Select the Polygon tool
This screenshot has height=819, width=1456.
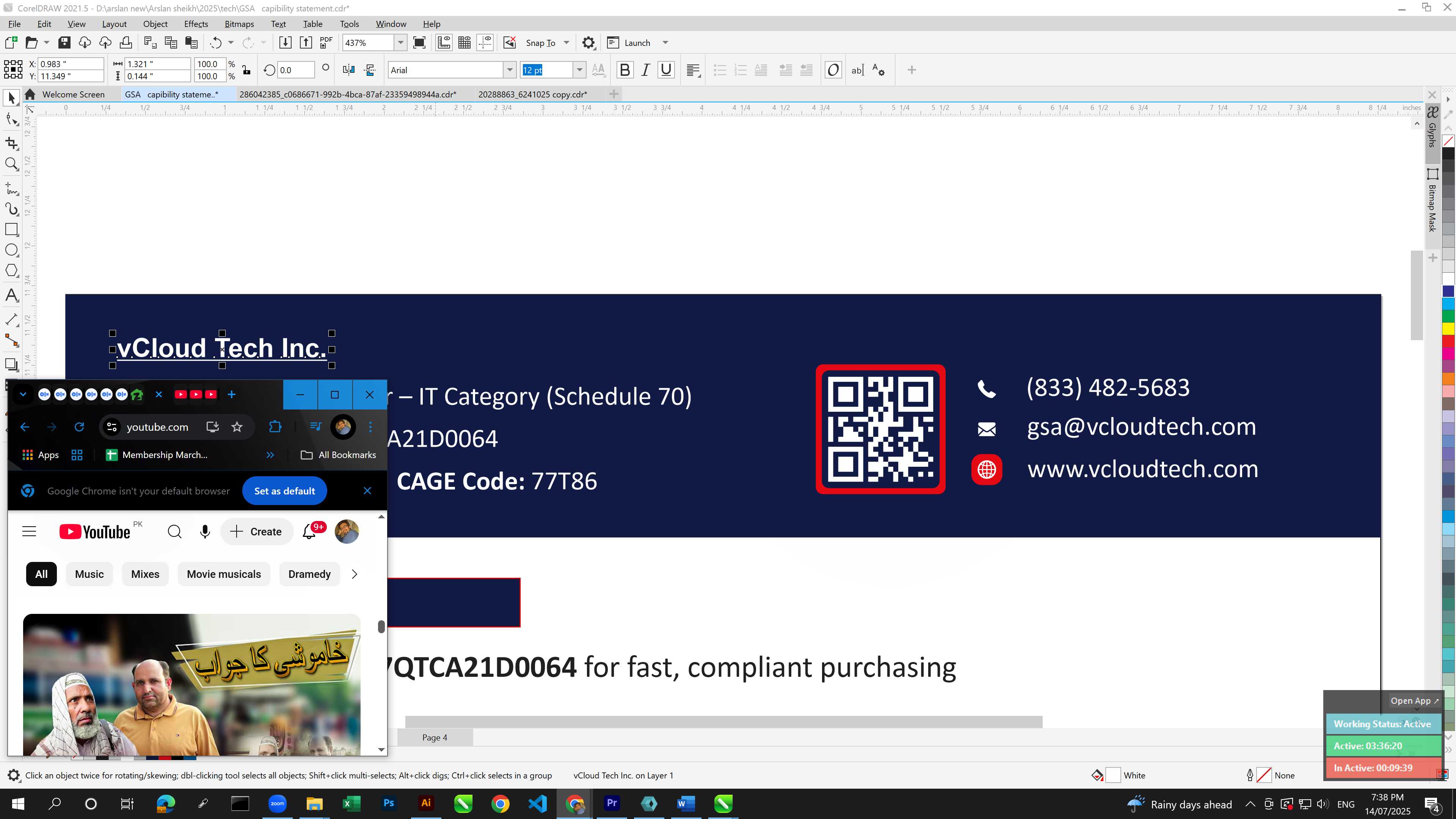(11, 271)
